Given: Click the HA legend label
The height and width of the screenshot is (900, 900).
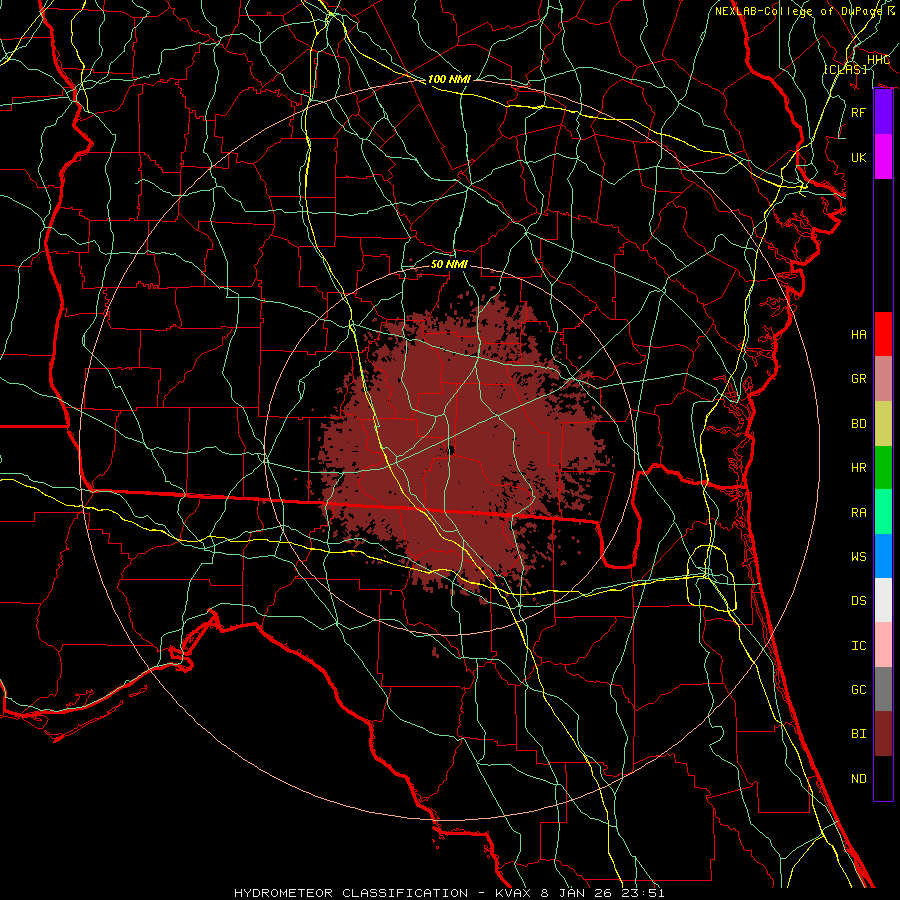Looking at the screenshot, I should point(859,335).
